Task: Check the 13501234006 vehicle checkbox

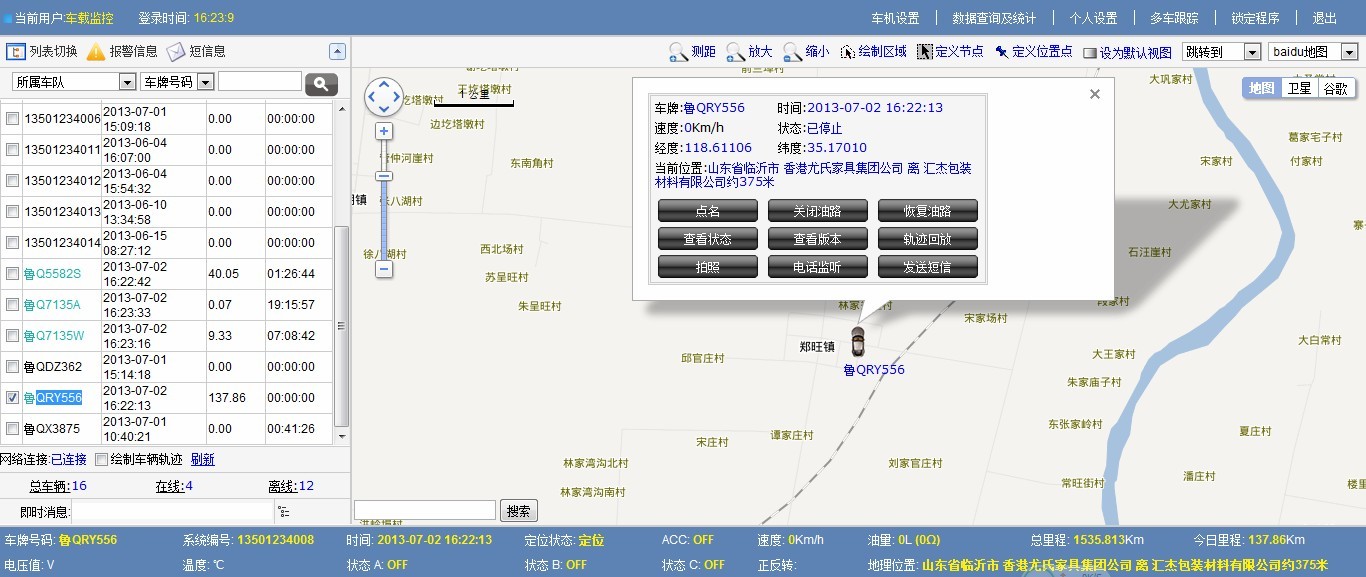Action: point(10,118)
